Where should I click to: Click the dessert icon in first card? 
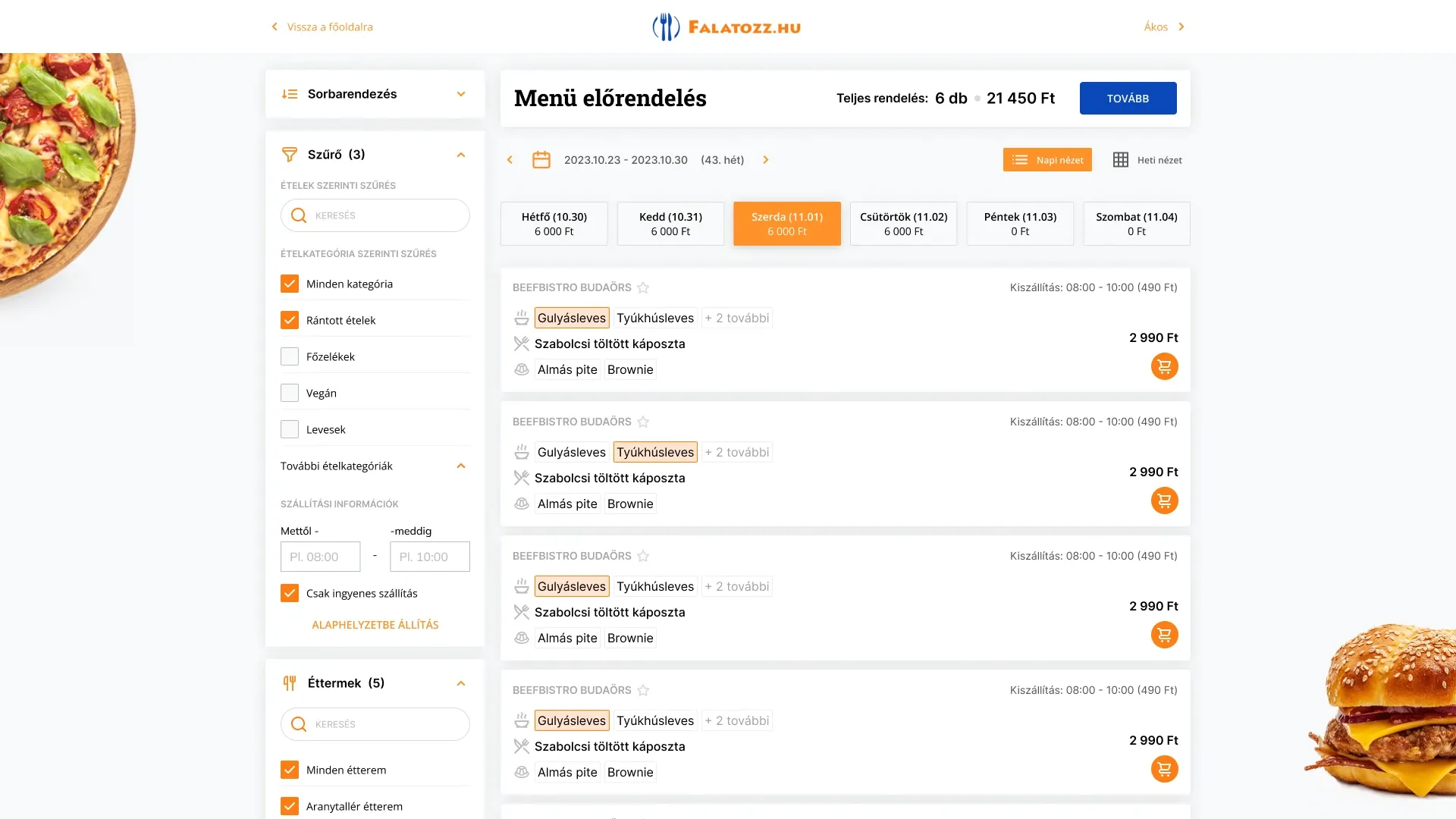521,369
